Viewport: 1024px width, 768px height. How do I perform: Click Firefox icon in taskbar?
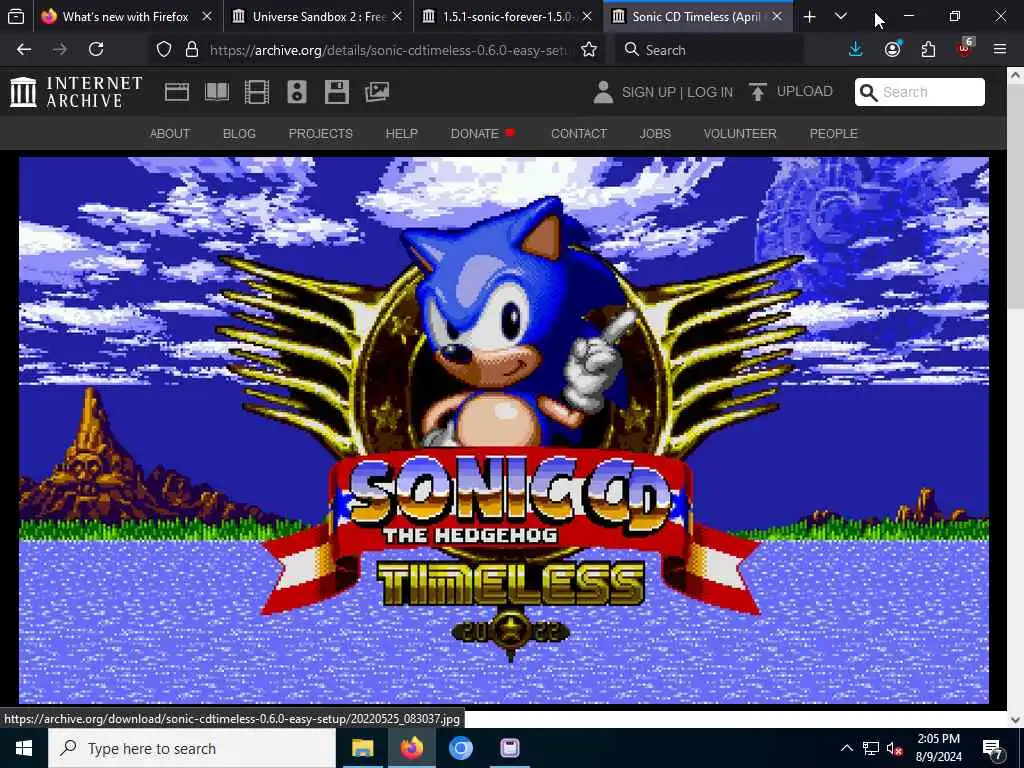pyautogui.click(x=411, y=748)
